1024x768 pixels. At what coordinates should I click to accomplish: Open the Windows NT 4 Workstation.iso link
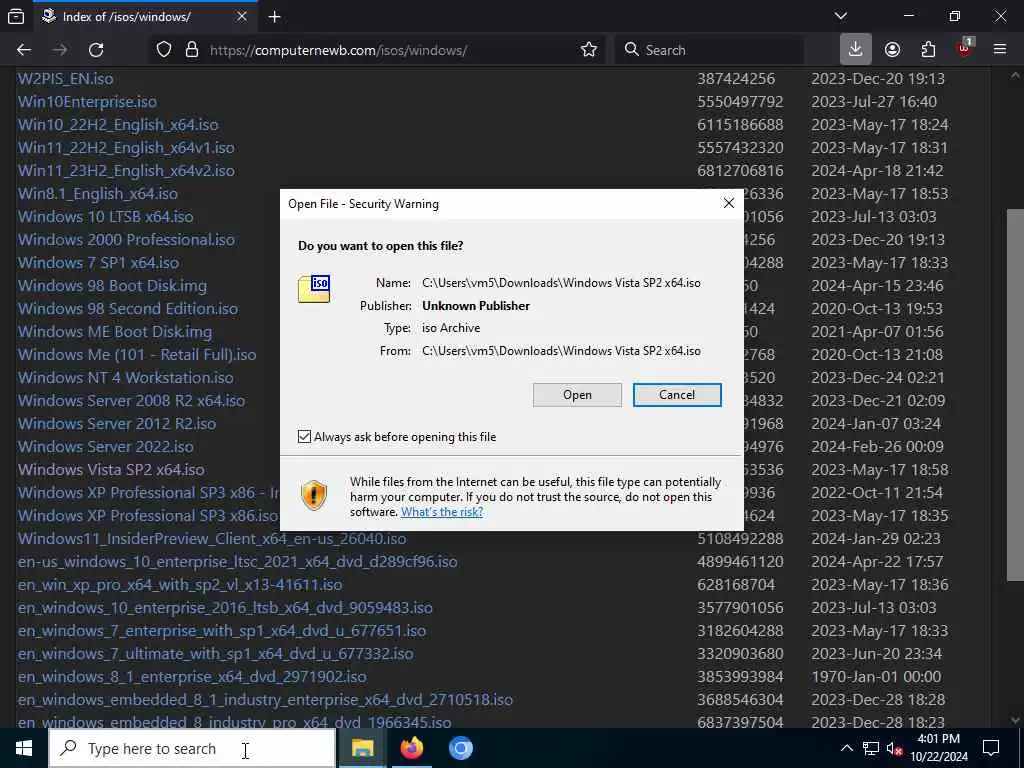pyautogui.click(x=125, y=377)
